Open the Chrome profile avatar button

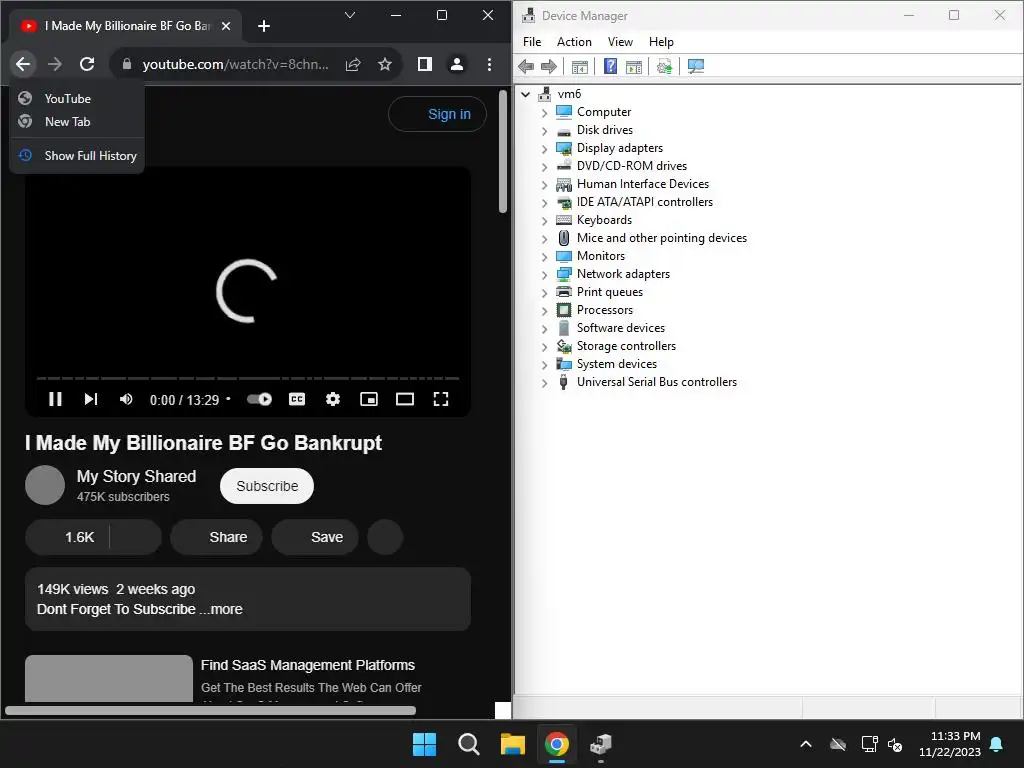pos(456,64)
